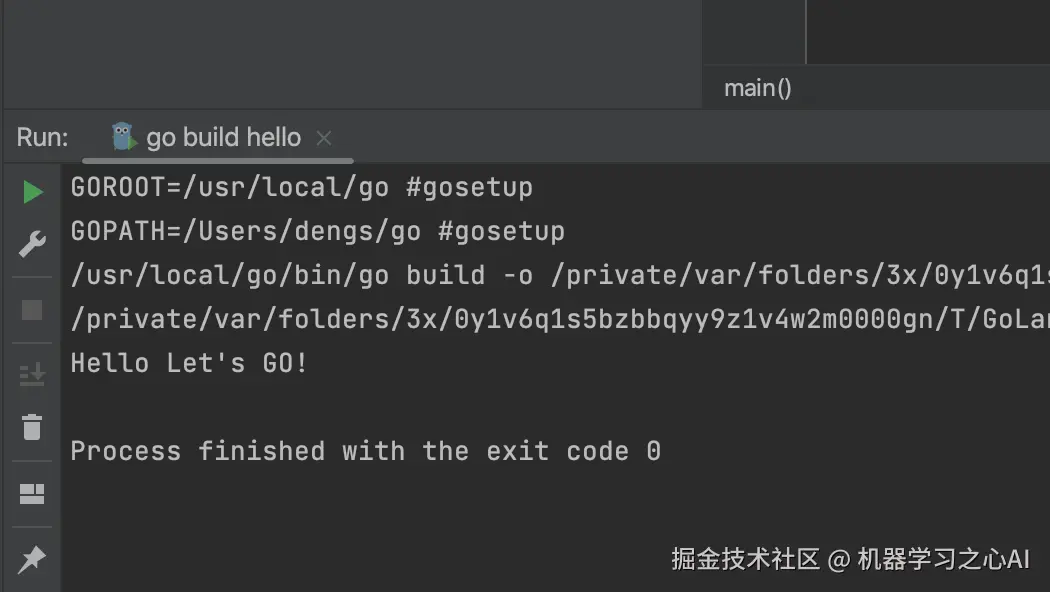This screenshot has height=592, width=1050.
Task: Rerun the program with green play icon
Action: (32, 192)
